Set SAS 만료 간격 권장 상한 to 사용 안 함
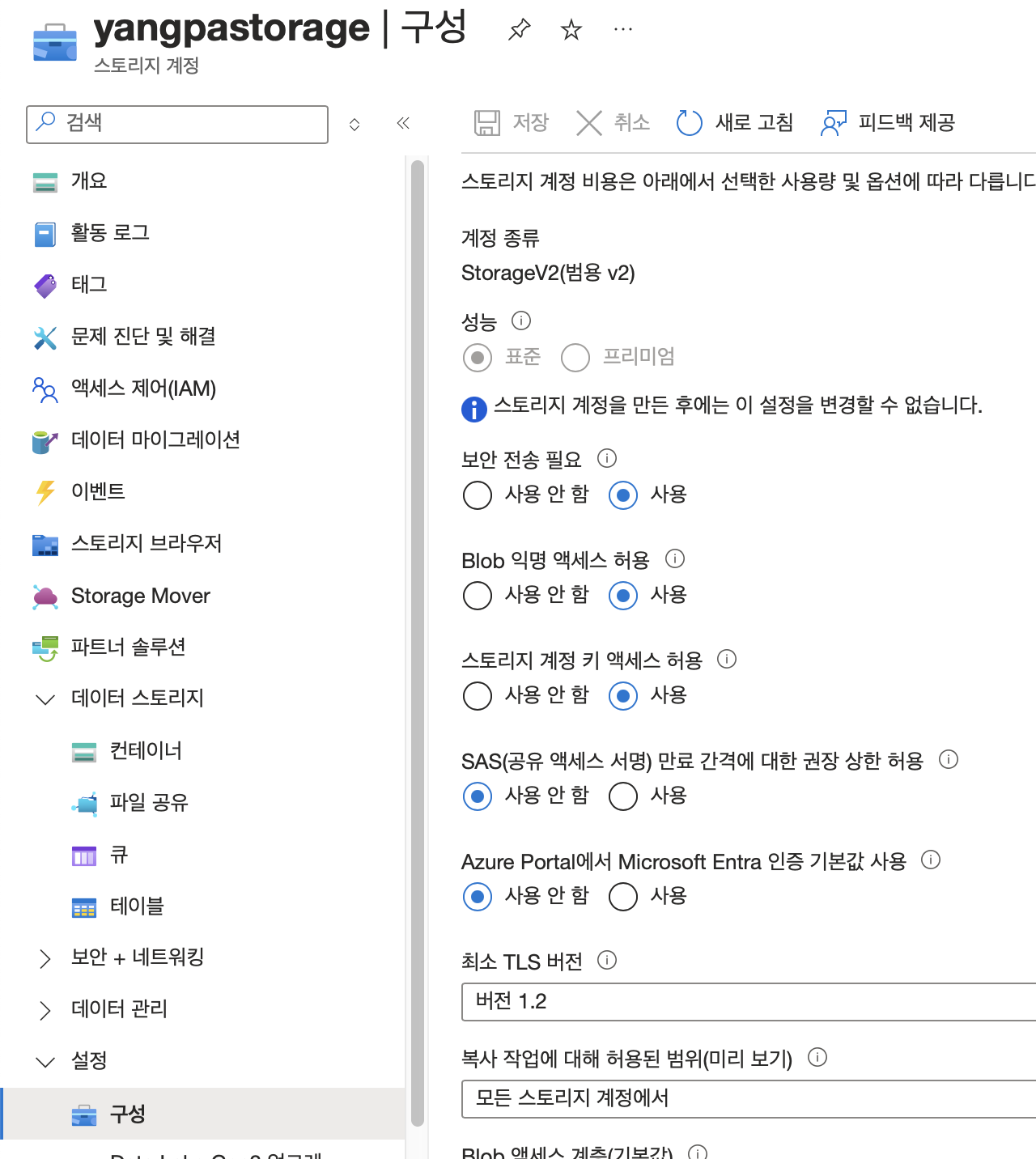This screenshot has width=1036, height=1159. coord(478,796)
